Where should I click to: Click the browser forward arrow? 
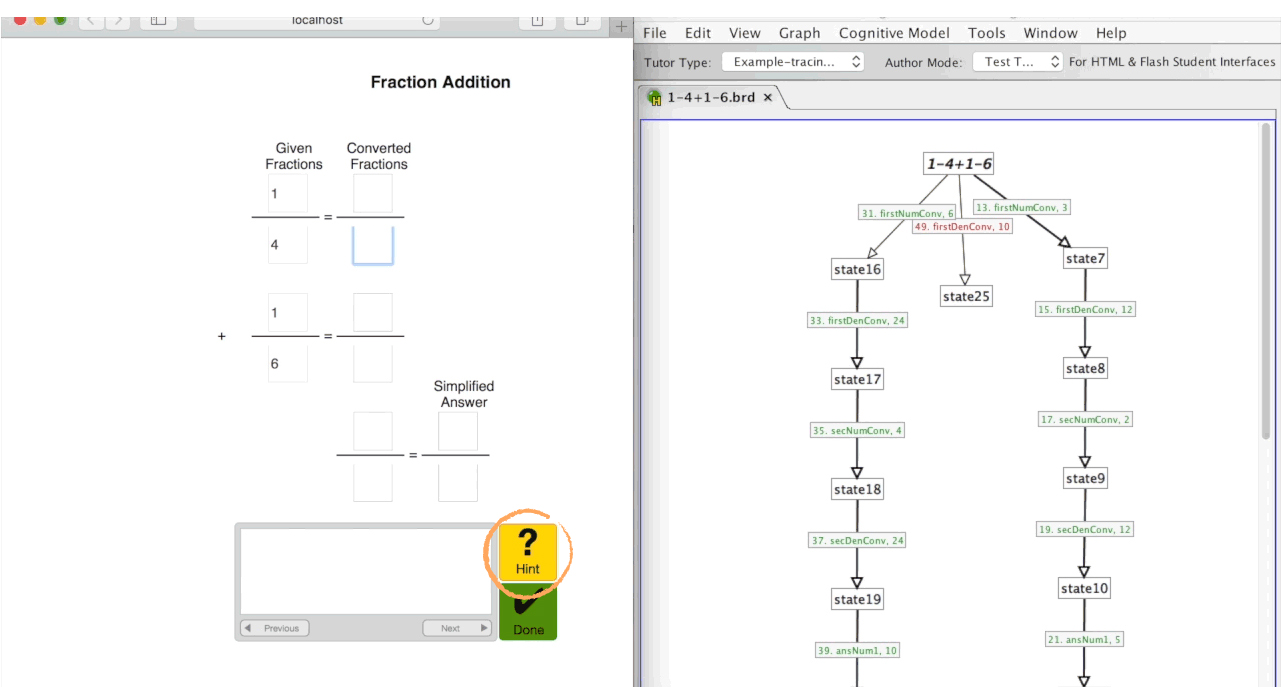pos(117,20)
